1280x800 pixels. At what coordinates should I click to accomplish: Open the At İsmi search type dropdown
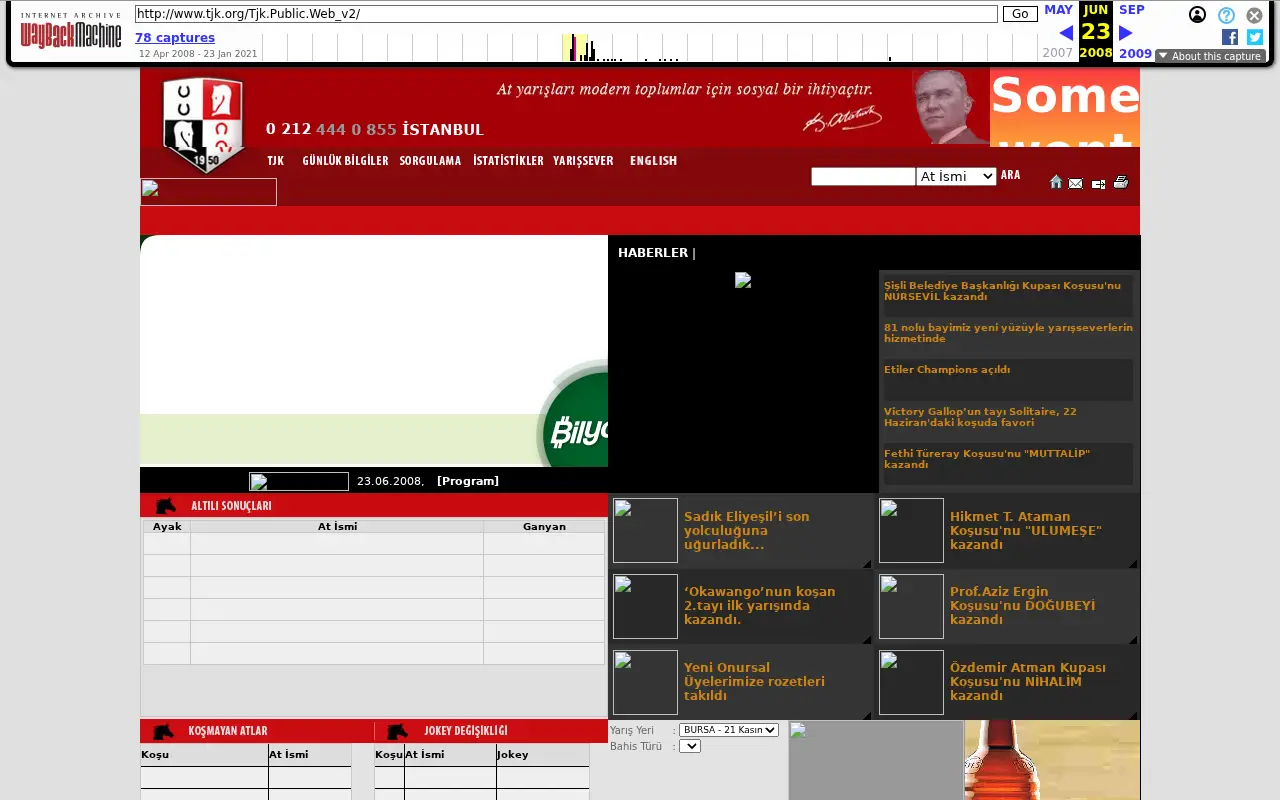[x=956, y=176]
